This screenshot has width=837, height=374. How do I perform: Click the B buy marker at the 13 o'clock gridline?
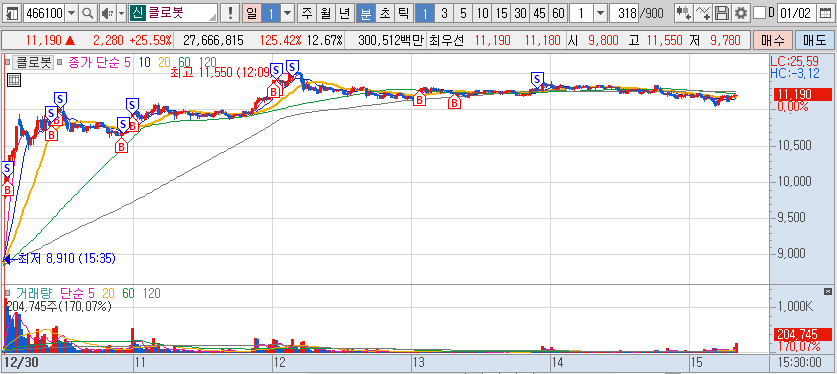coord(420,99)
